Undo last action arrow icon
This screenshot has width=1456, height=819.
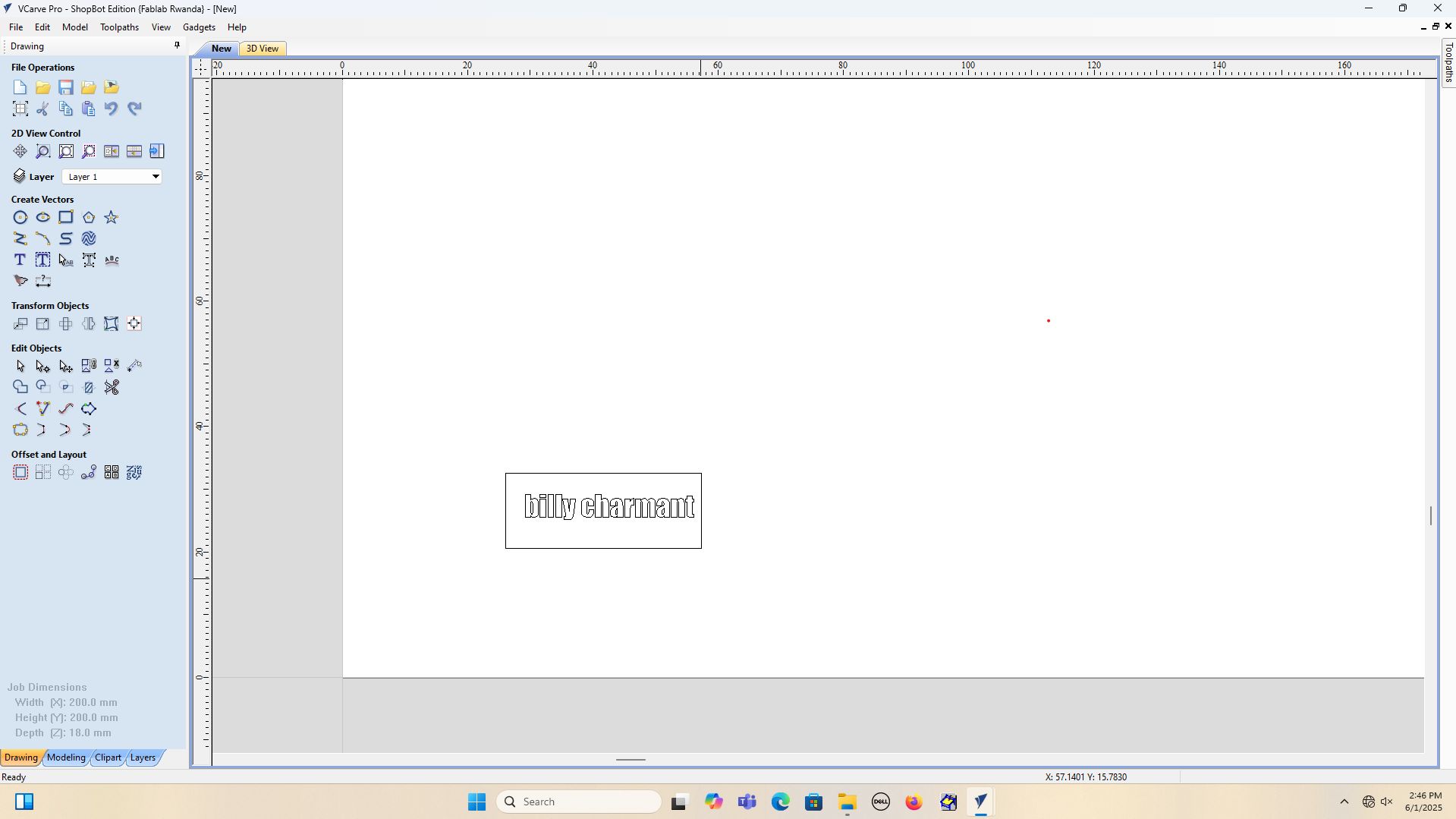(x=112, y=109)
